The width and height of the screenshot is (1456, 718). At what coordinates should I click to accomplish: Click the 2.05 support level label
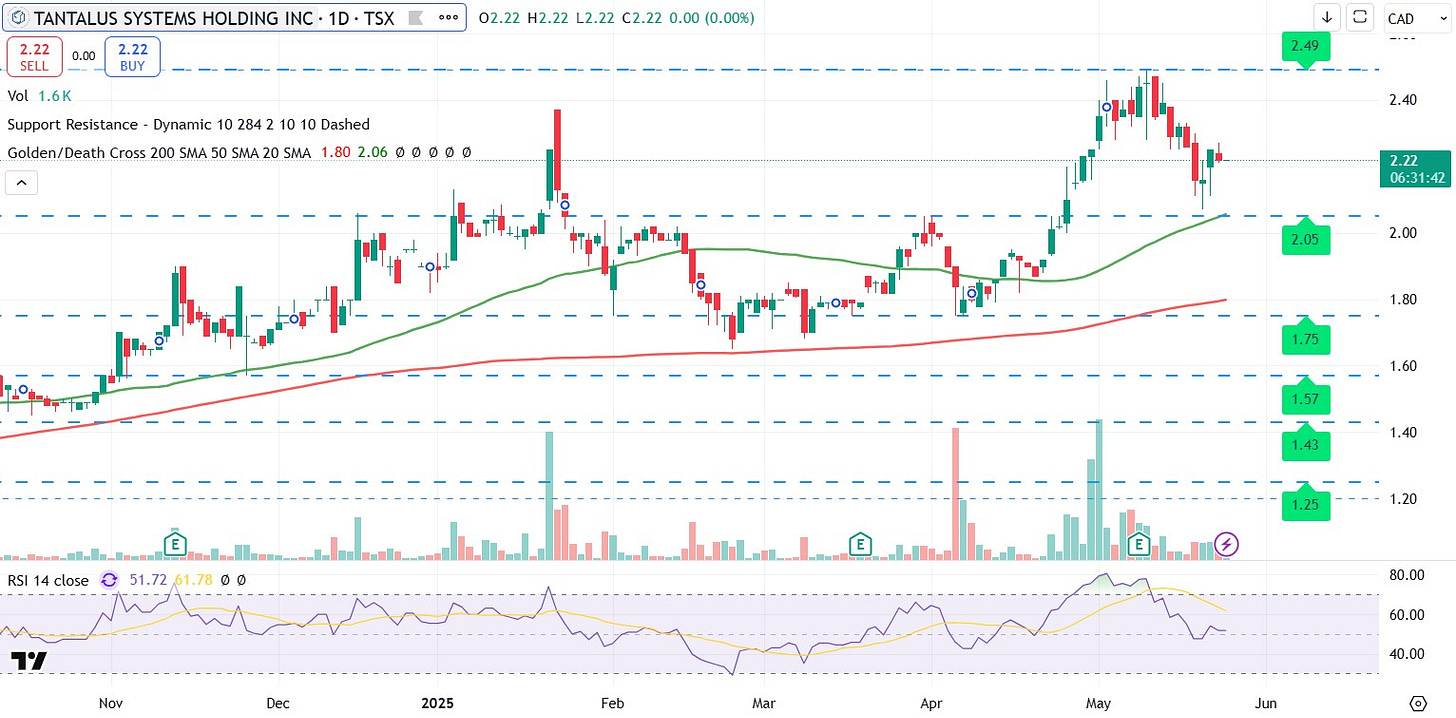1306,240
